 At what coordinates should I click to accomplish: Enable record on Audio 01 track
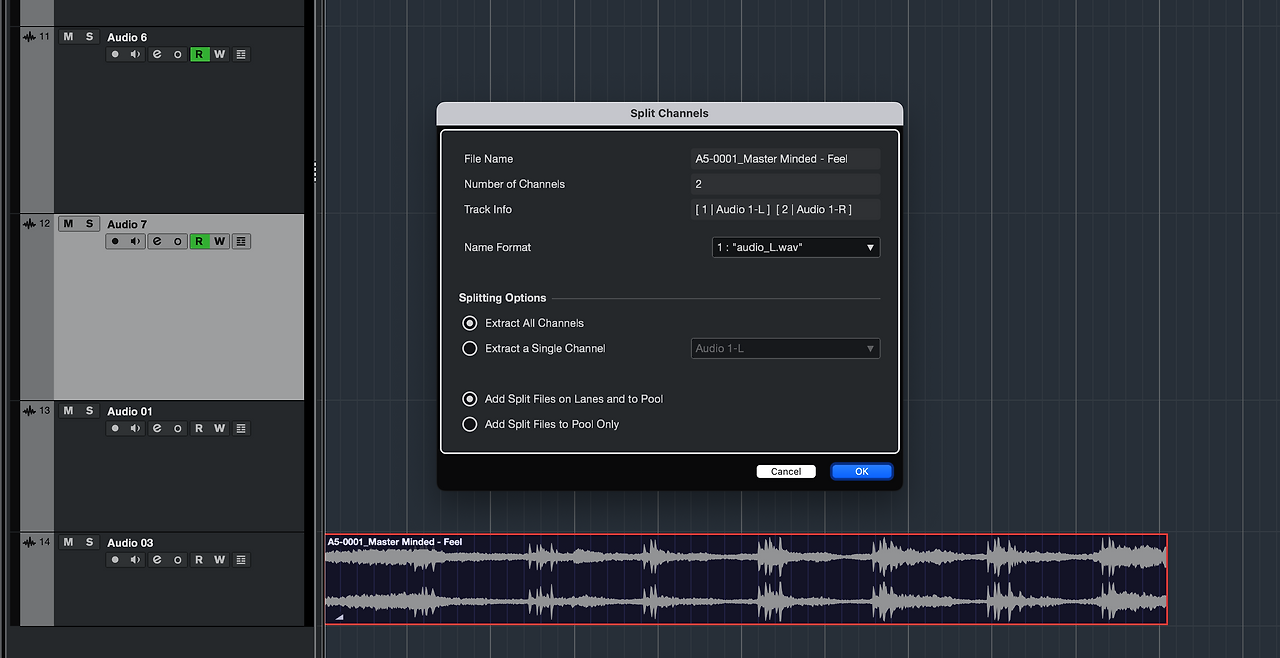coord(115,428)
